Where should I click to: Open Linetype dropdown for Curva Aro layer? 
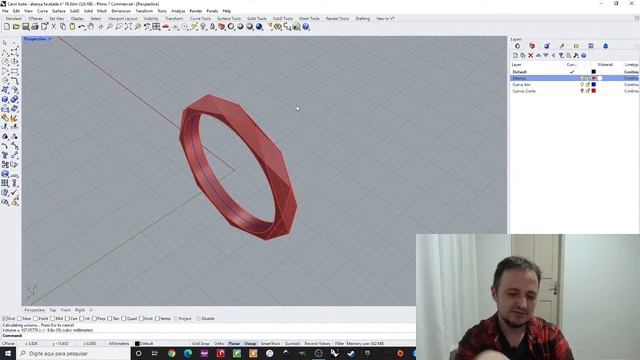(x=631, y=84)
